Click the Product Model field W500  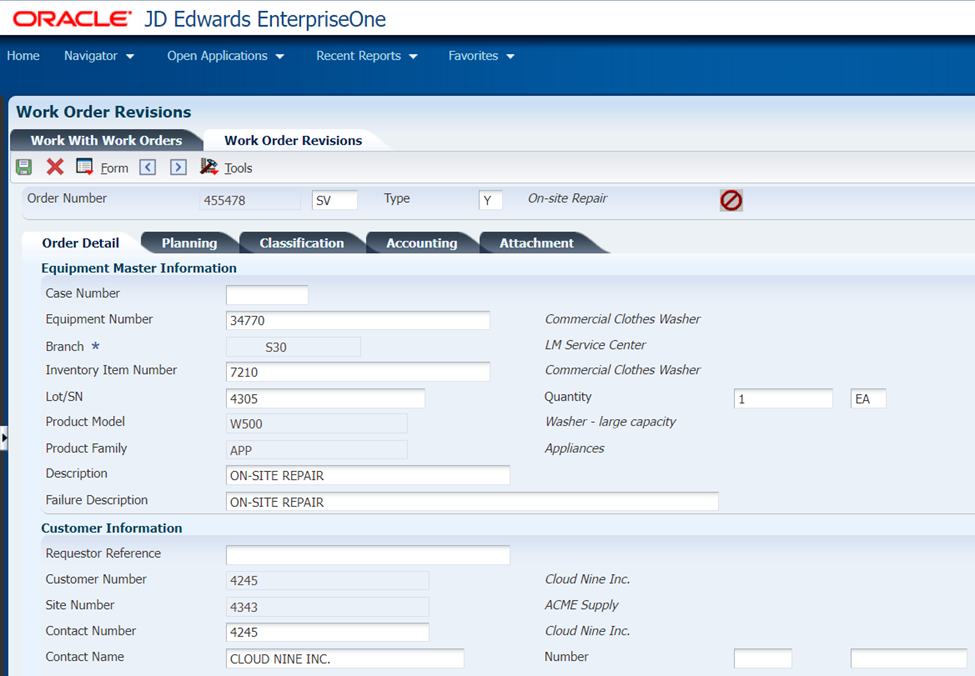[x=317, y=424]
